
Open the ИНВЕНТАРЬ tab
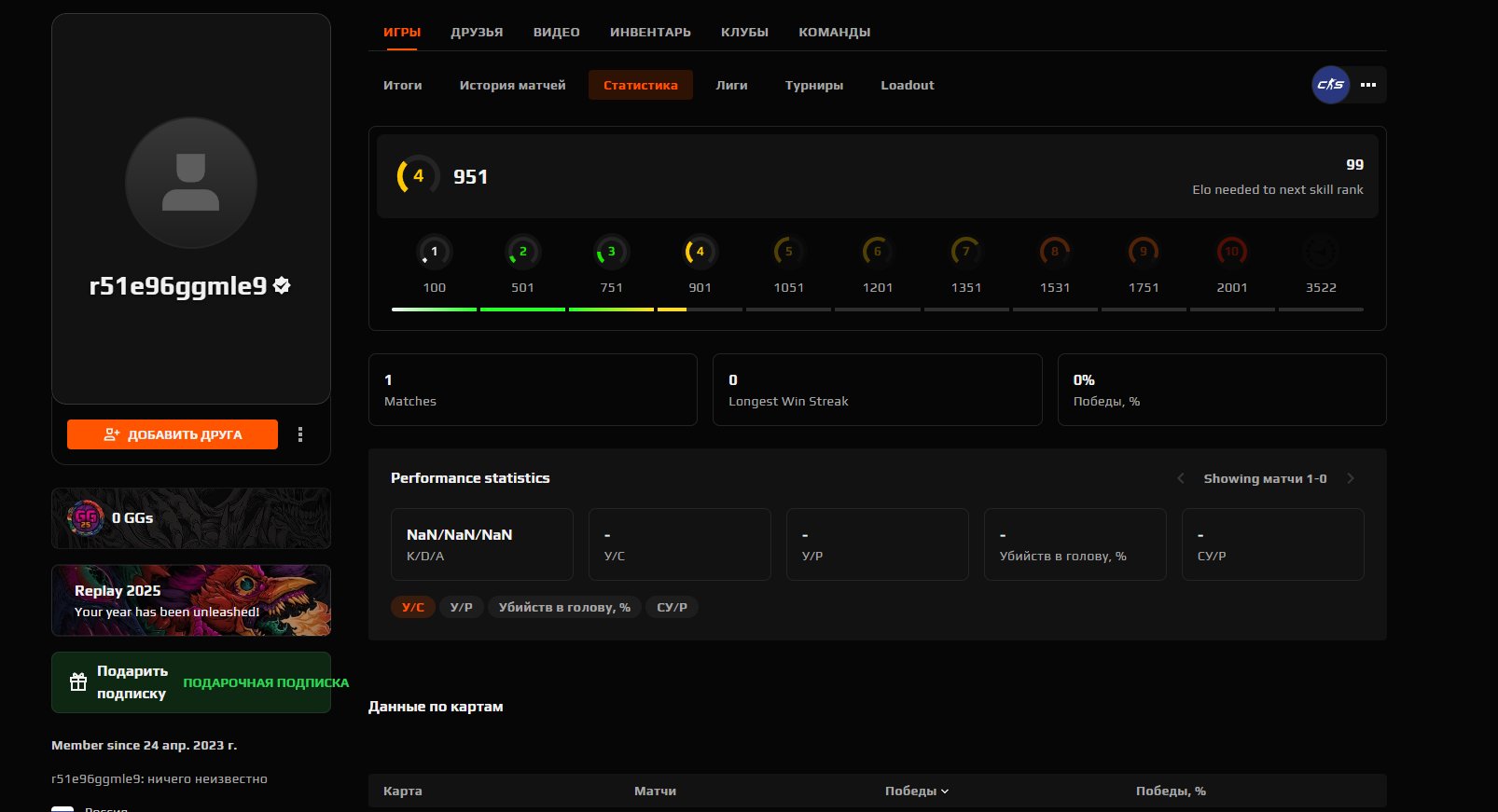point(650,32)
